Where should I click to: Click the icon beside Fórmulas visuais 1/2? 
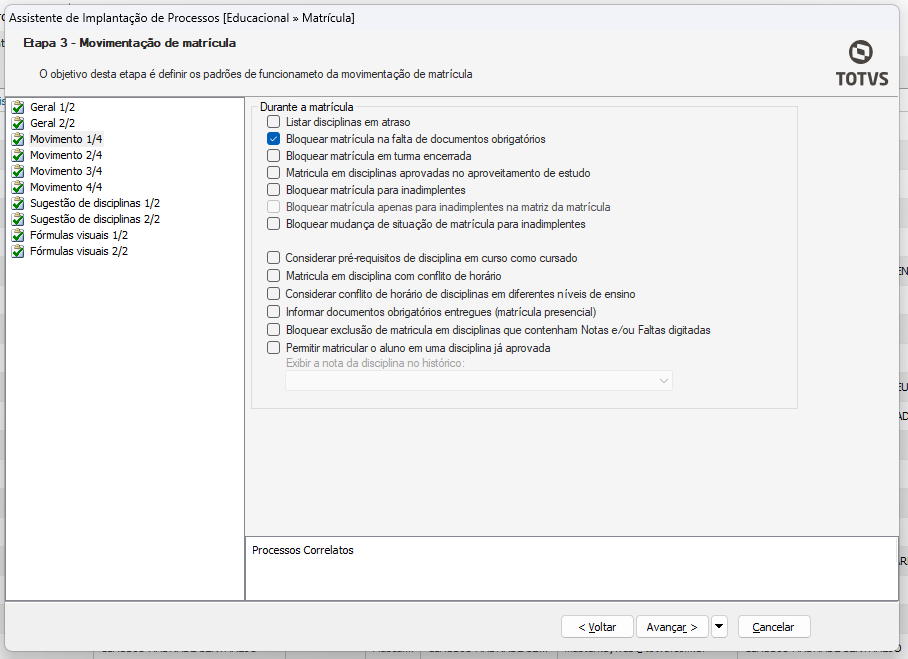point(17,235)
